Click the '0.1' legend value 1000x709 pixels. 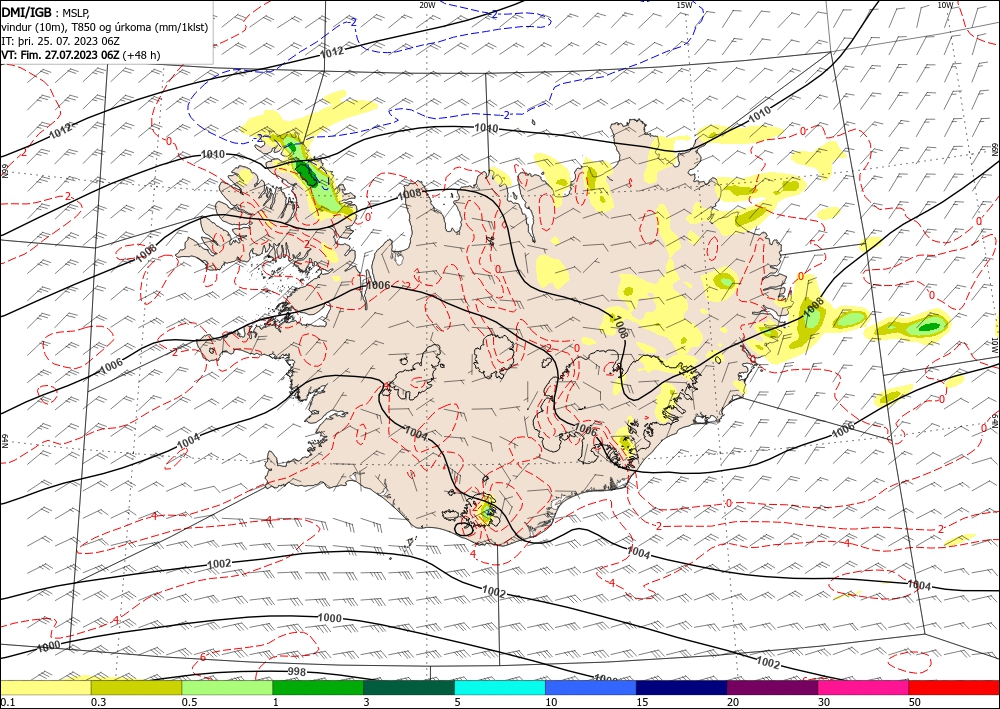(x=7, y=702)
